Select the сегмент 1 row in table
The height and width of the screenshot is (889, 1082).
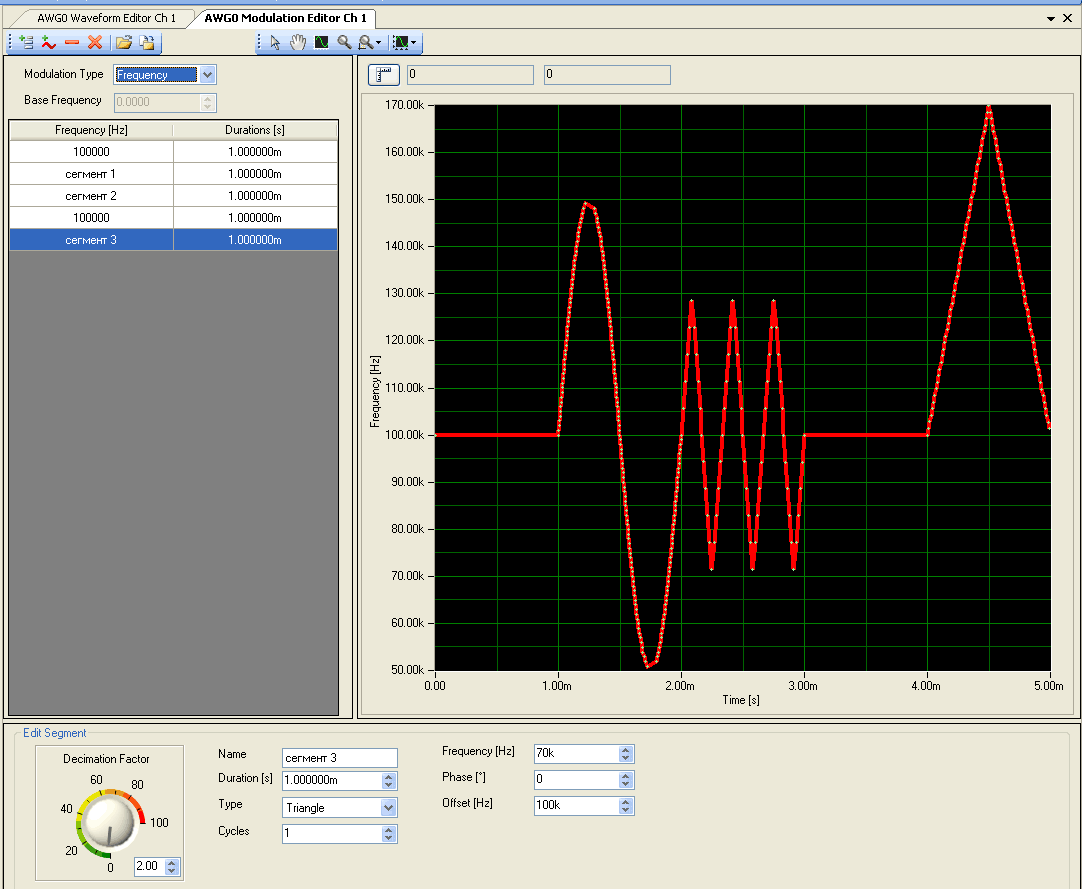(x=91, y=174)
